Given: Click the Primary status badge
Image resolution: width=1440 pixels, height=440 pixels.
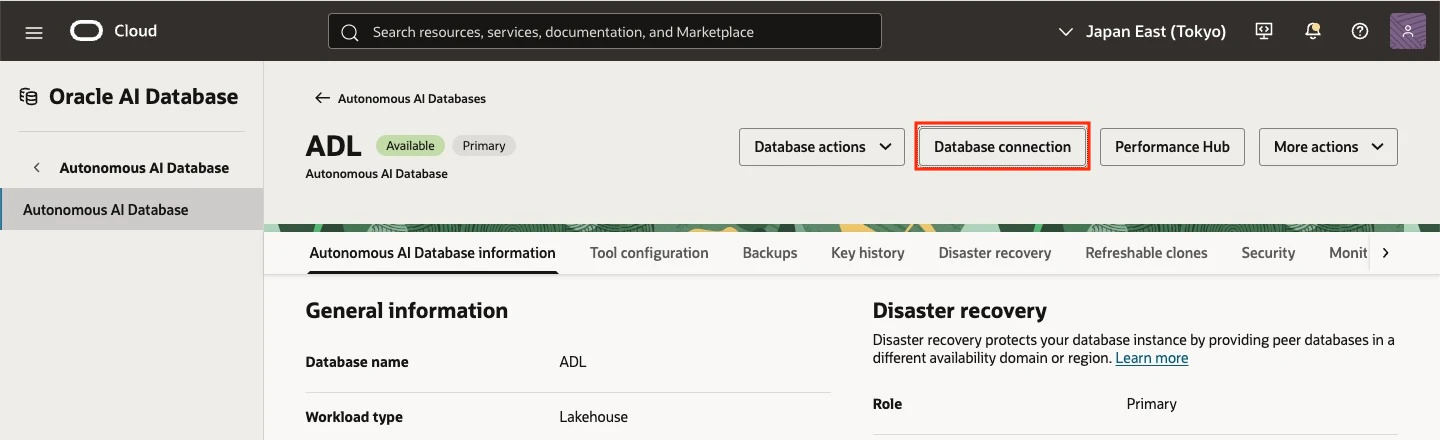Looking at the screenshot, I should (484, 146).
